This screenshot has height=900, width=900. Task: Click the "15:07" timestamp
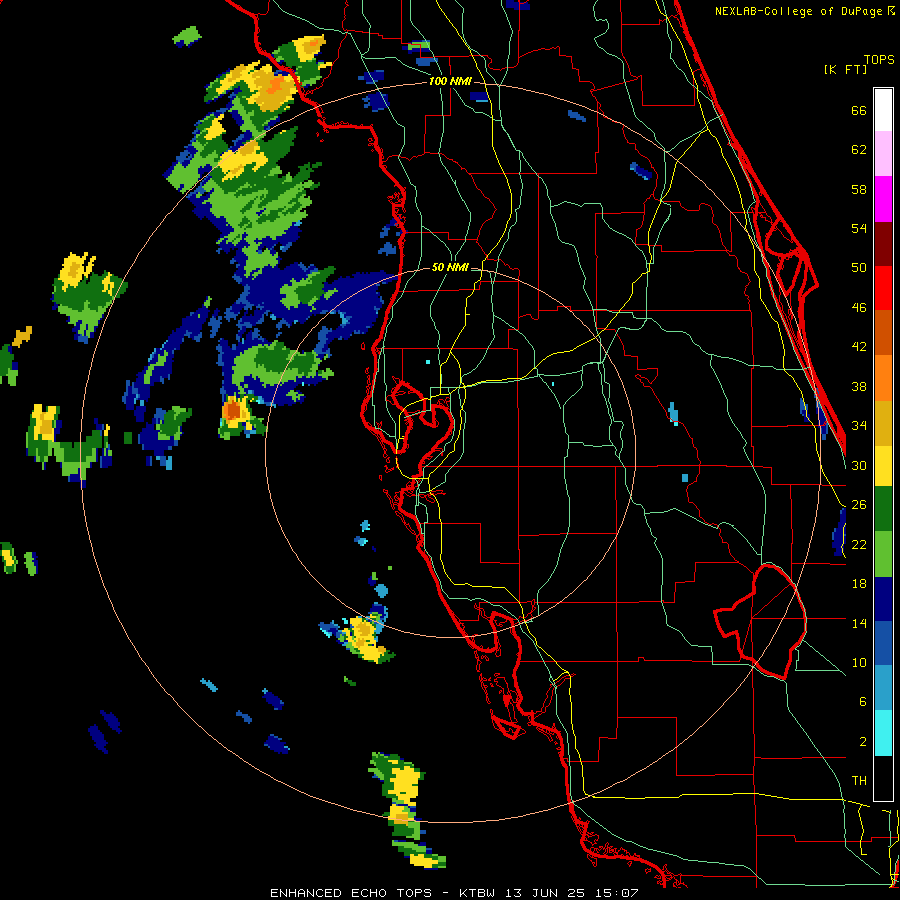click(x=617, y=893)
